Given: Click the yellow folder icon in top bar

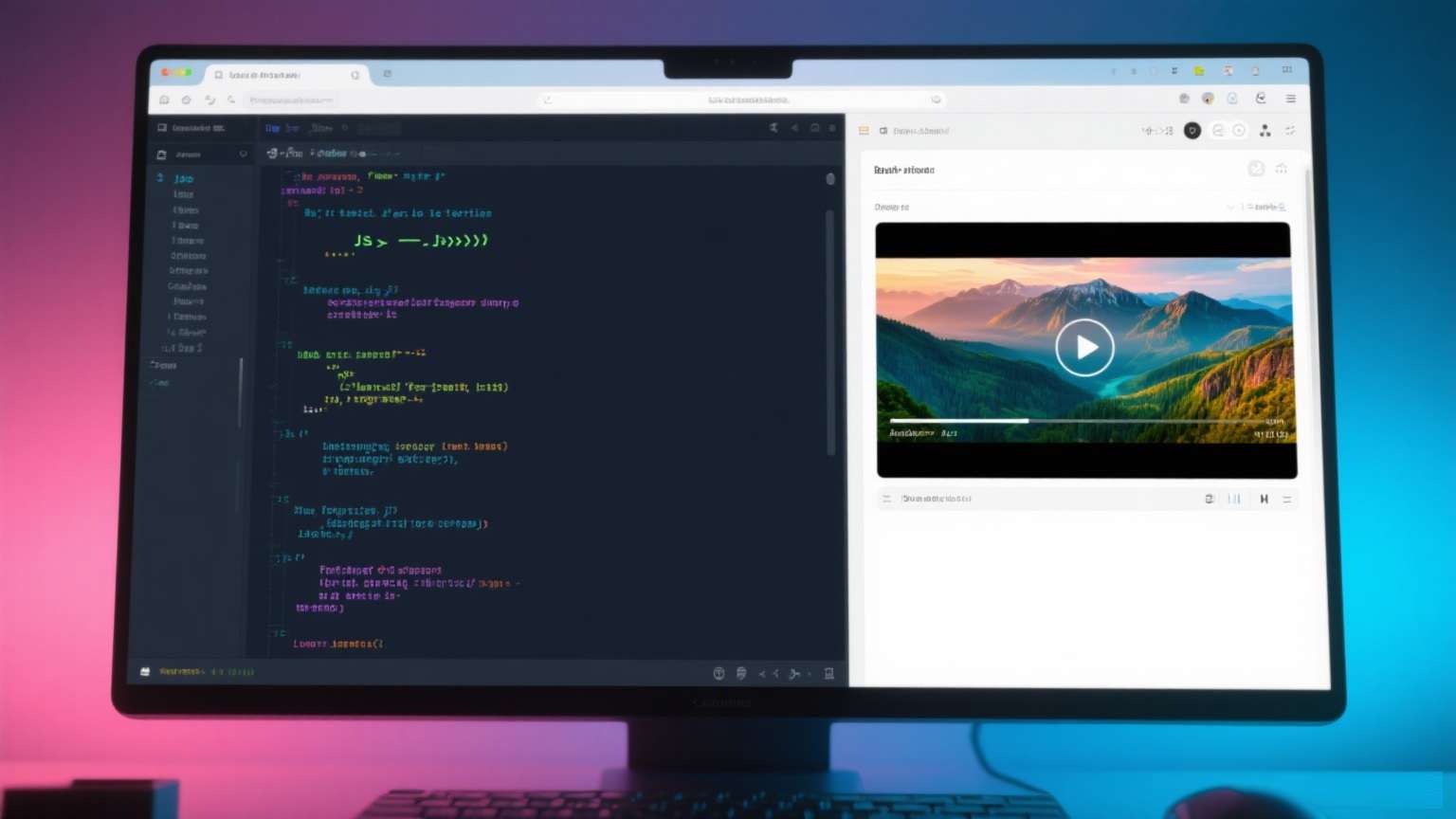Looking at the screenshot, I should pos(1199,71).
